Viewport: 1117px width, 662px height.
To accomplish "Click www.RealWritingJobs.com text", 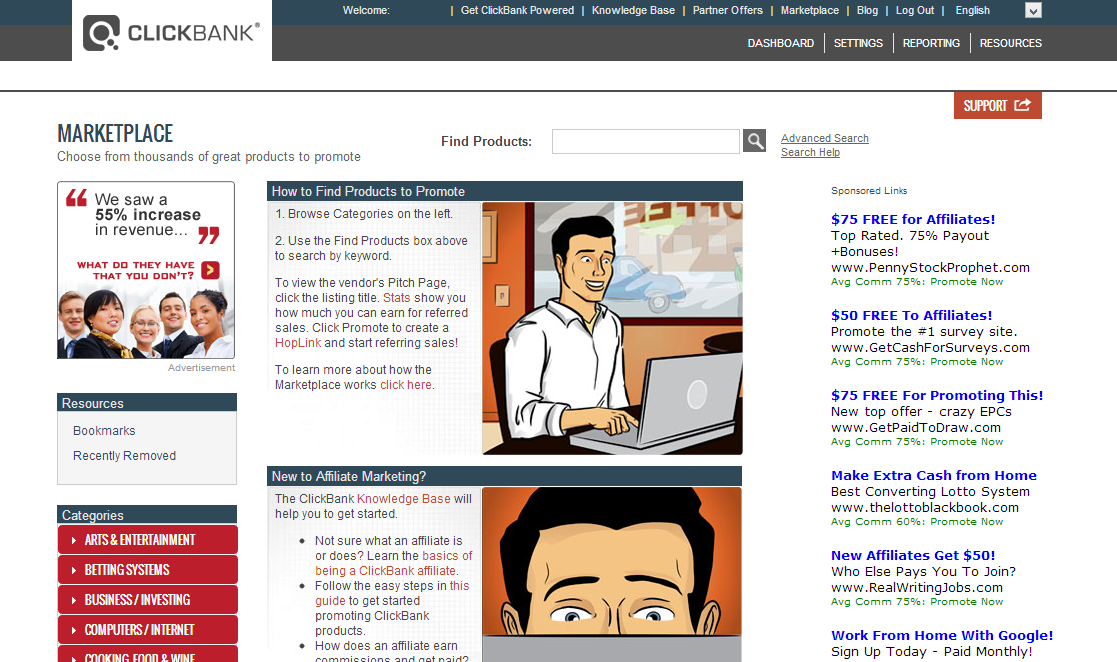I will click(x=917, y=587).
